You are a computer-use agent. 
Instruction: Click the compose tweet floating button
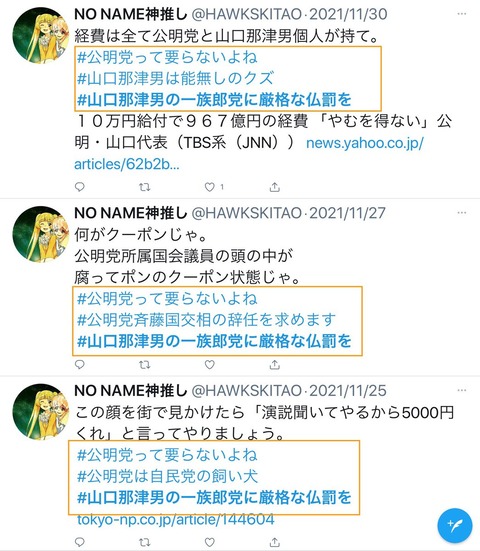pos(454,525)
